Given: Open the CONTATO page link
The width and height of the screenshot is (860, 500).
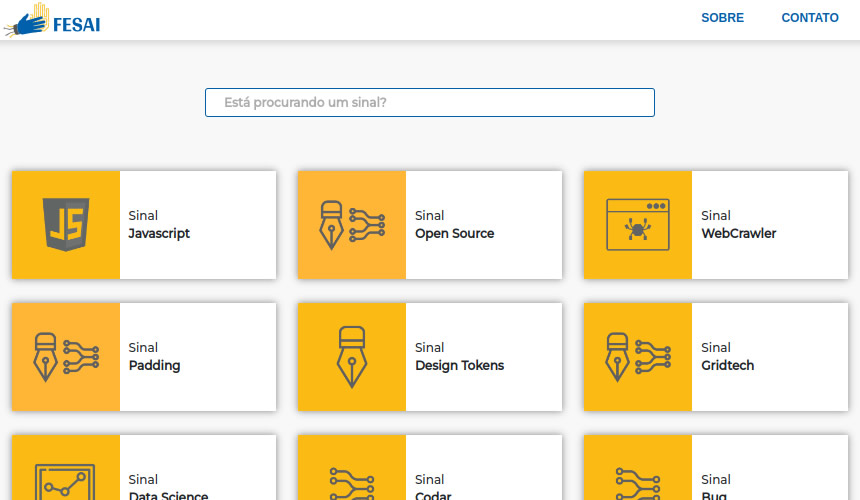Looking at the screenshot, I should click(810, 18).
